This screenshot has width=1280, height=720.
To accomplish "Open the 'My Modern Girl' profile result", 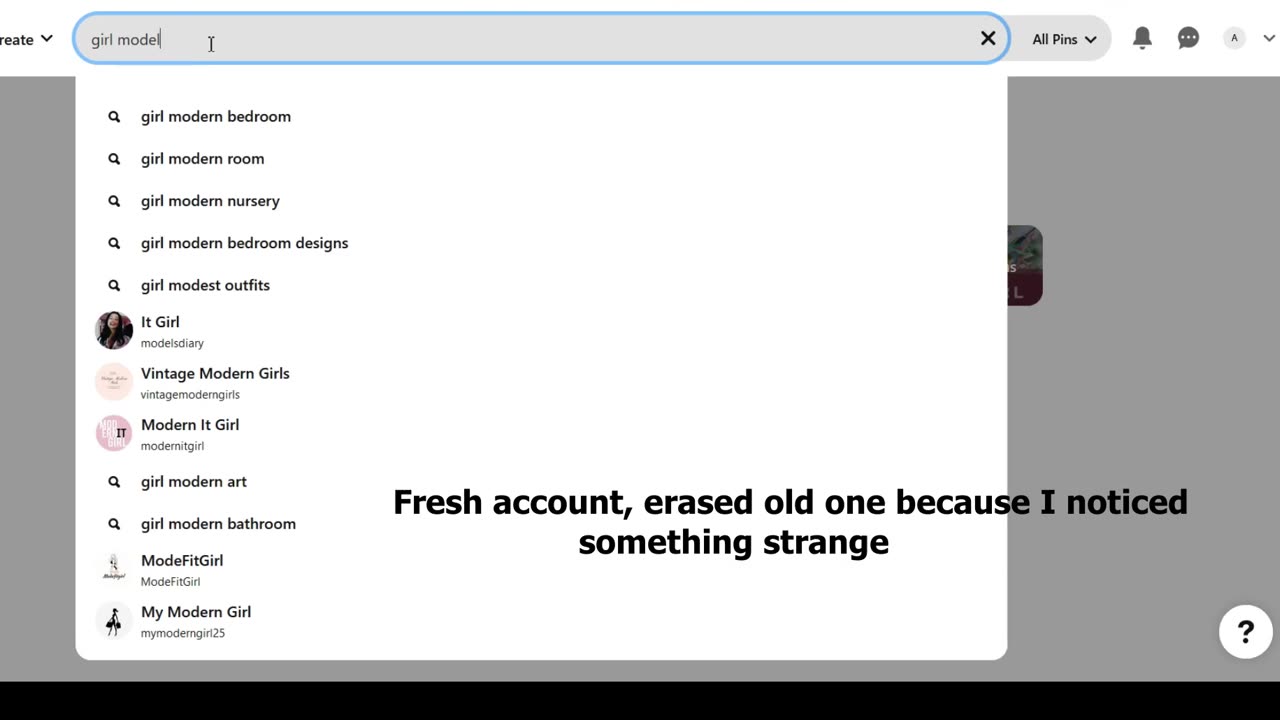I will 541,620.
